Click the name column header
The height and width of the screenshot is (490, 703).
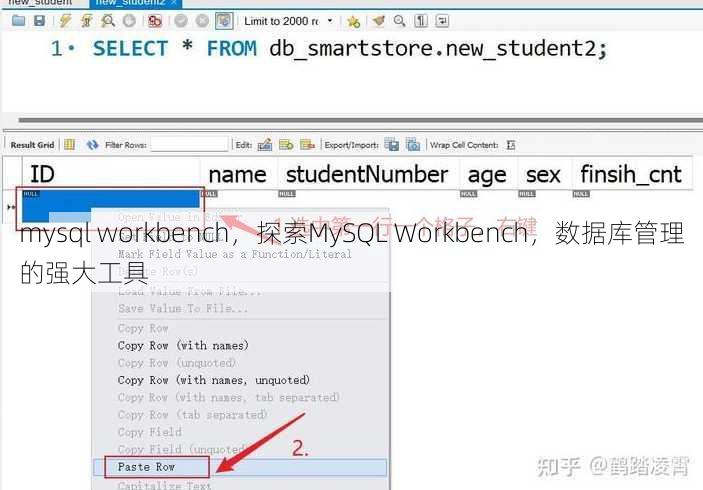[238, 174]
